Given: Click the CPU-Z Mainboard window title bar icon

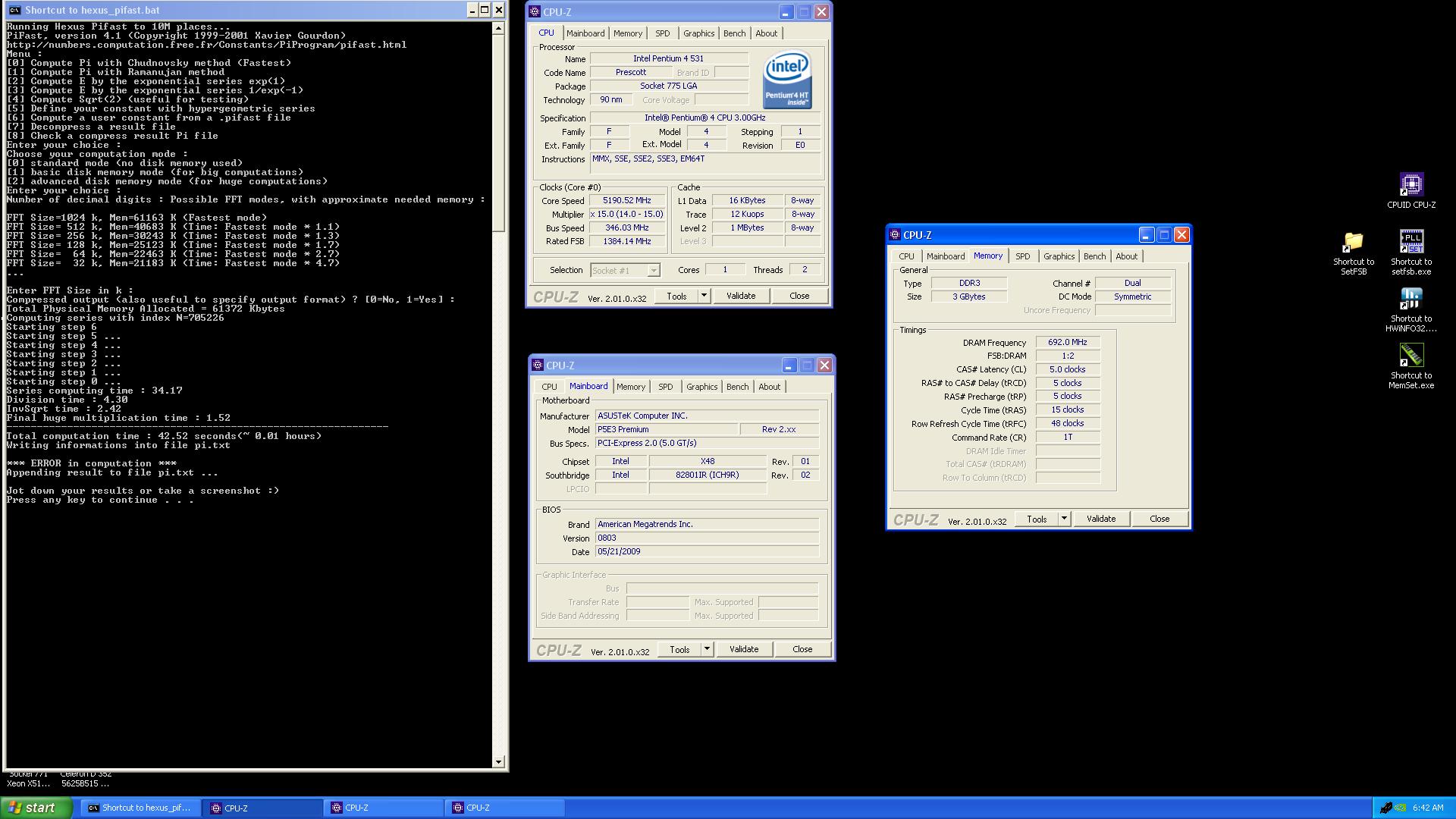Looking at the screenshot, I should (538, 365).
